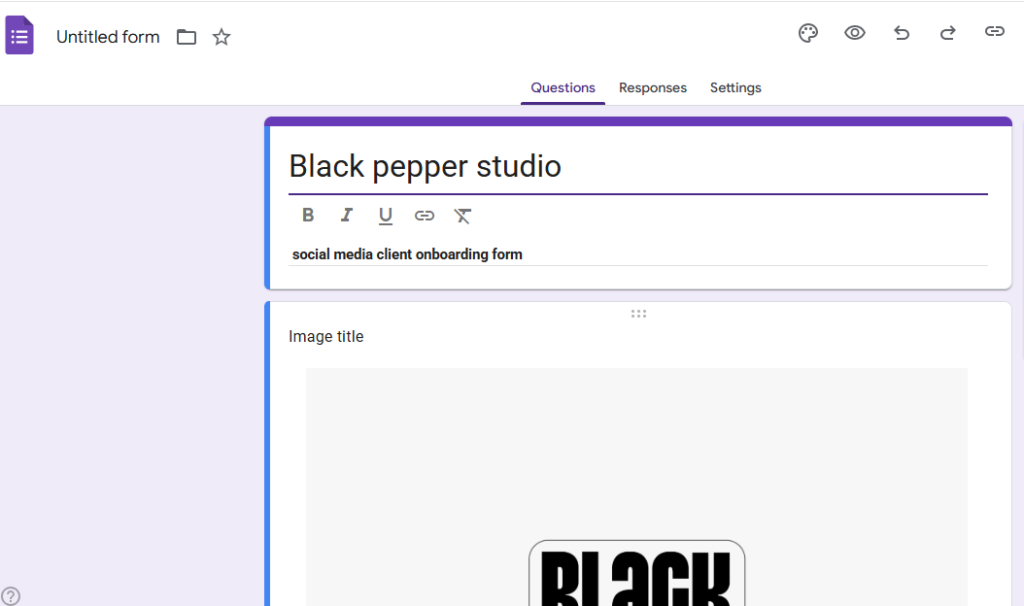Viewport: 1024px width, 606px height.
Task: Click the Image title label
Action: click(326, 336)
